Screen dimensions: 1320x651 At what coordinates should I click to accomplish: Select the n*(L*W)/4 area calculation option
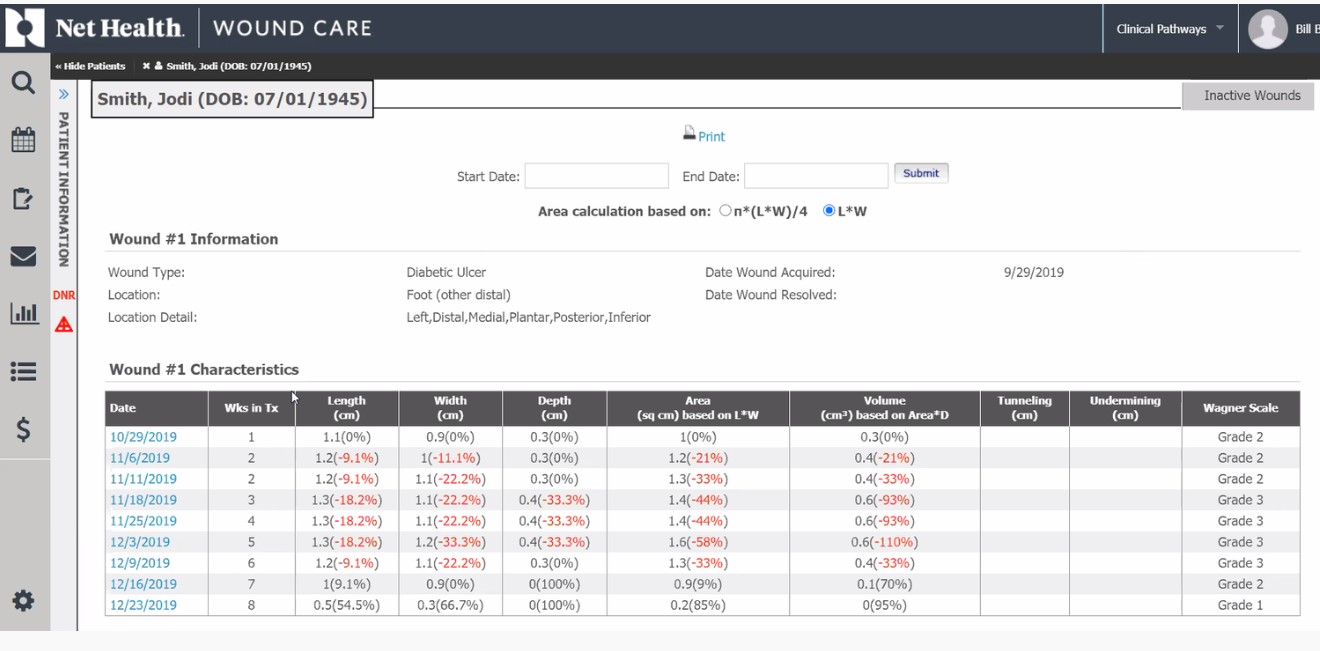(x=726, y=211)
